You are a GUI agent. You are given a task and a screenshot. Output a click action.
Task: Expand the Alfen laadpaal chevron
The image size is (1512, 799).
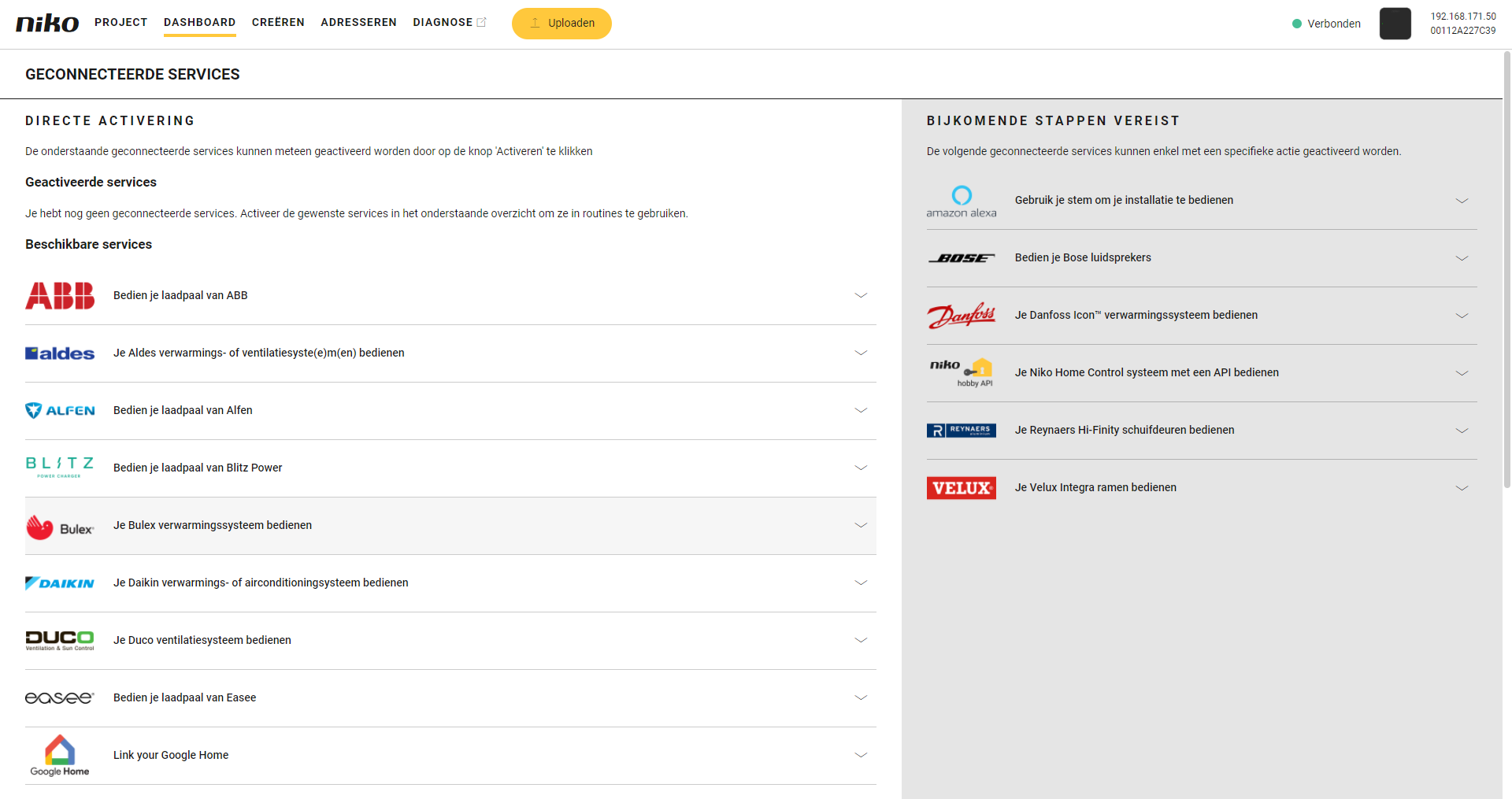coord(861,410)
